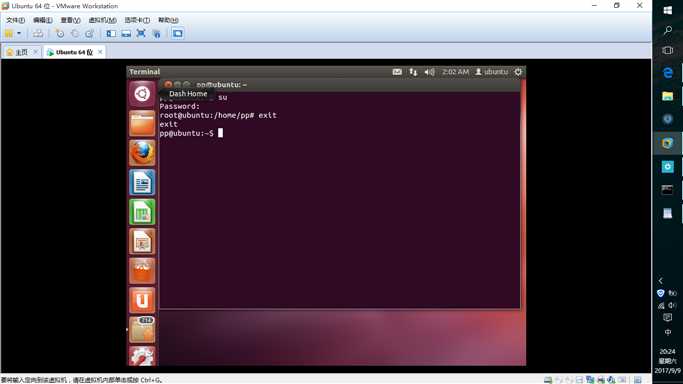Open the Files manager in Ubuntu launcher
Image resolution: width=683 pixels, height=384 pixels.
point(142,123)
